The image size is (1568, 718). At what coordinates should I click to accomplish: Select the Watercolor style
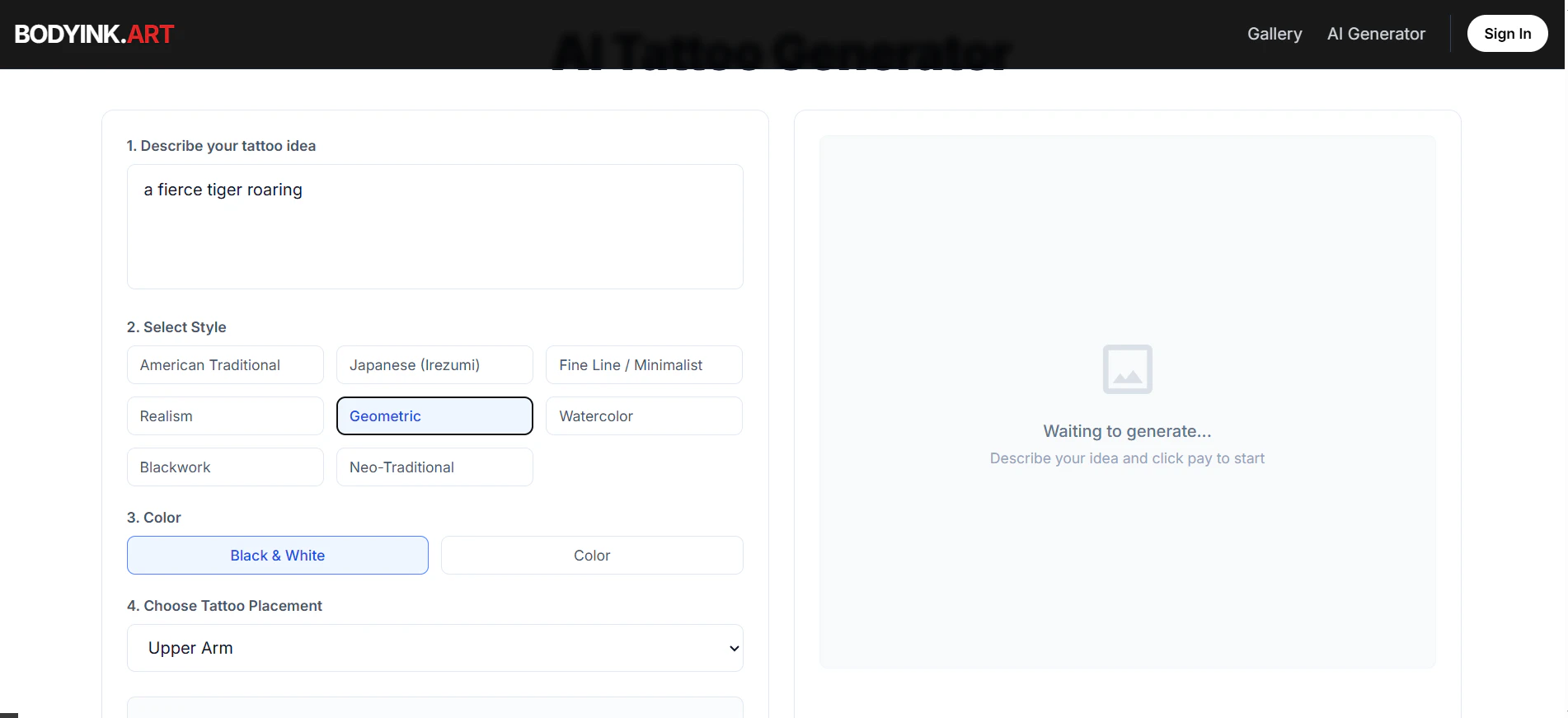tap(644, 416)
